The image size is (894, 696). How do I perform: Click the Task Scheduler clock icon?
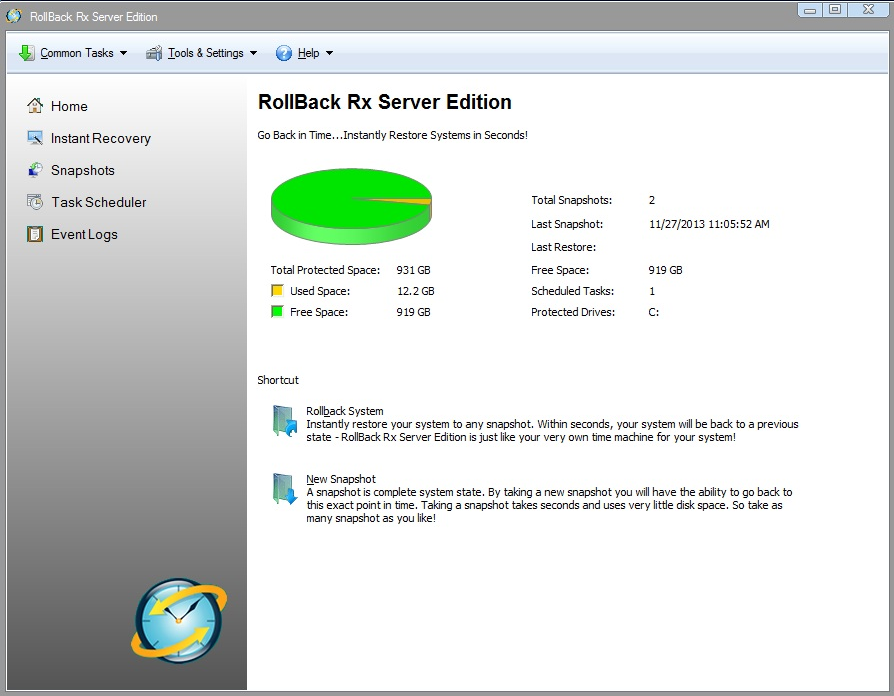coord(35,201)
